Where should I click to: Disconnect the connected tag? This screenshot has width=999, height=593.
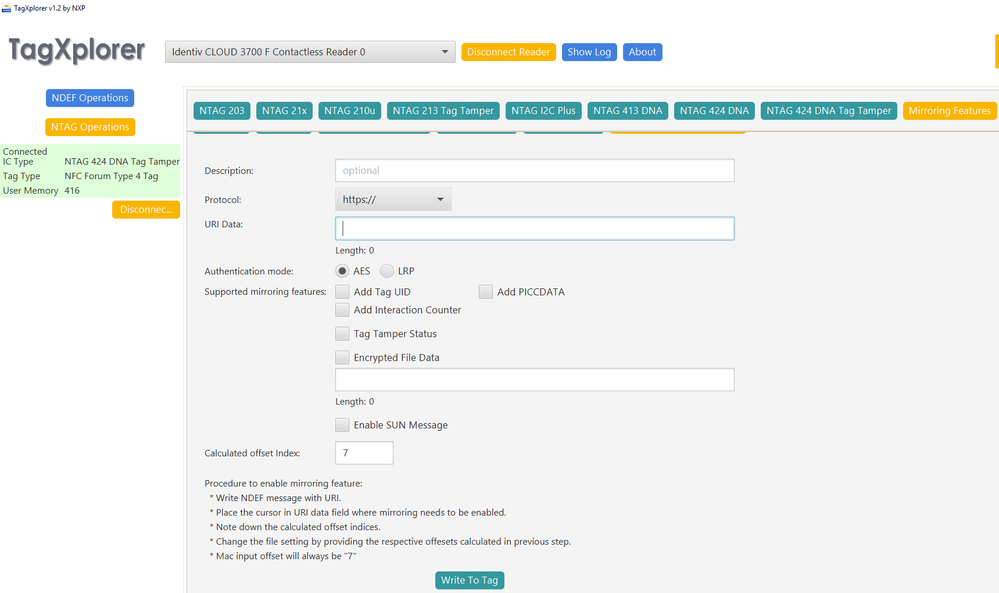pos(146,210)
